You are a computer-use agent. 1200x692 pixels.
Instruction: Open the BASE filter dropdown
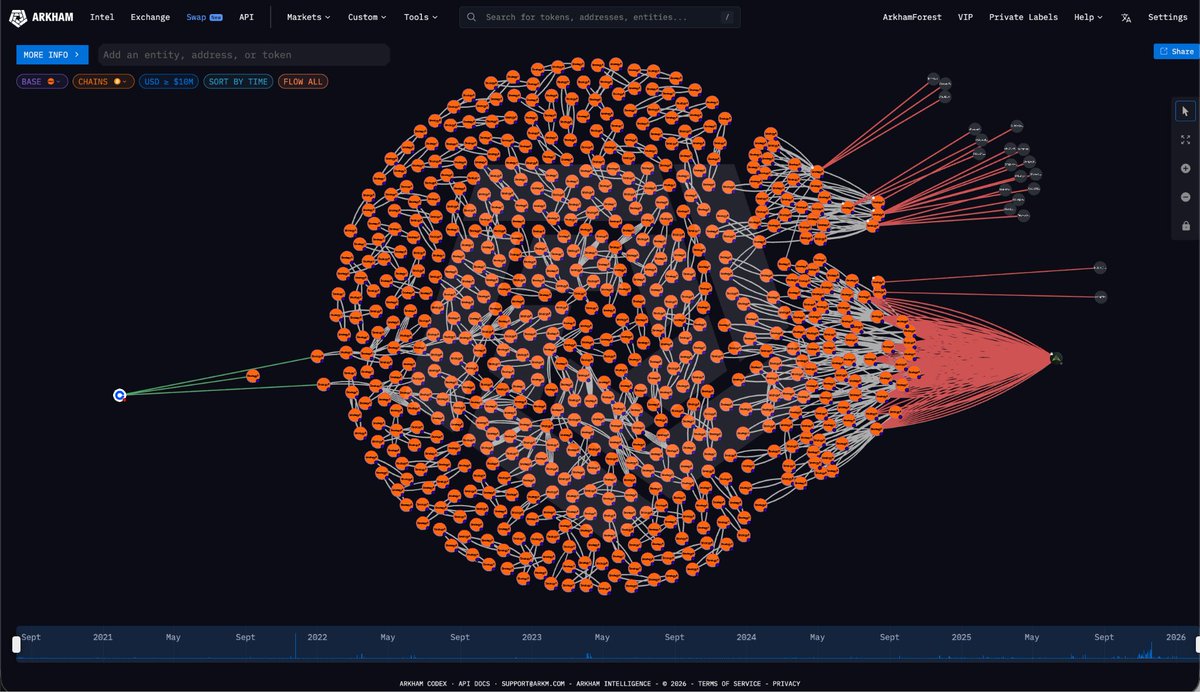click(x=42, y=81)
